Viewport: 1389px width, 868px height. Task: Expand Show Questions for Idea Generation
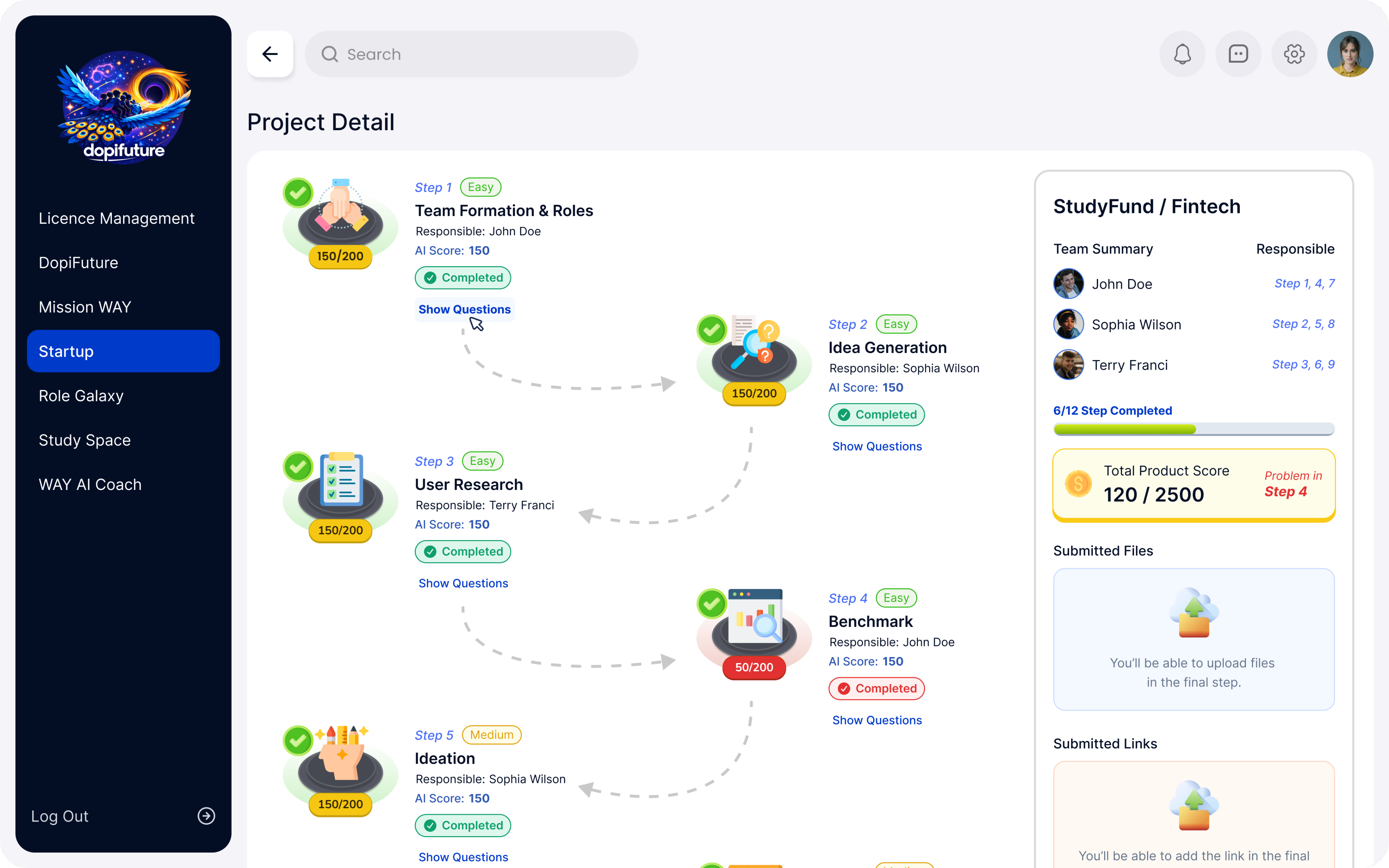(x=877, y=446)
